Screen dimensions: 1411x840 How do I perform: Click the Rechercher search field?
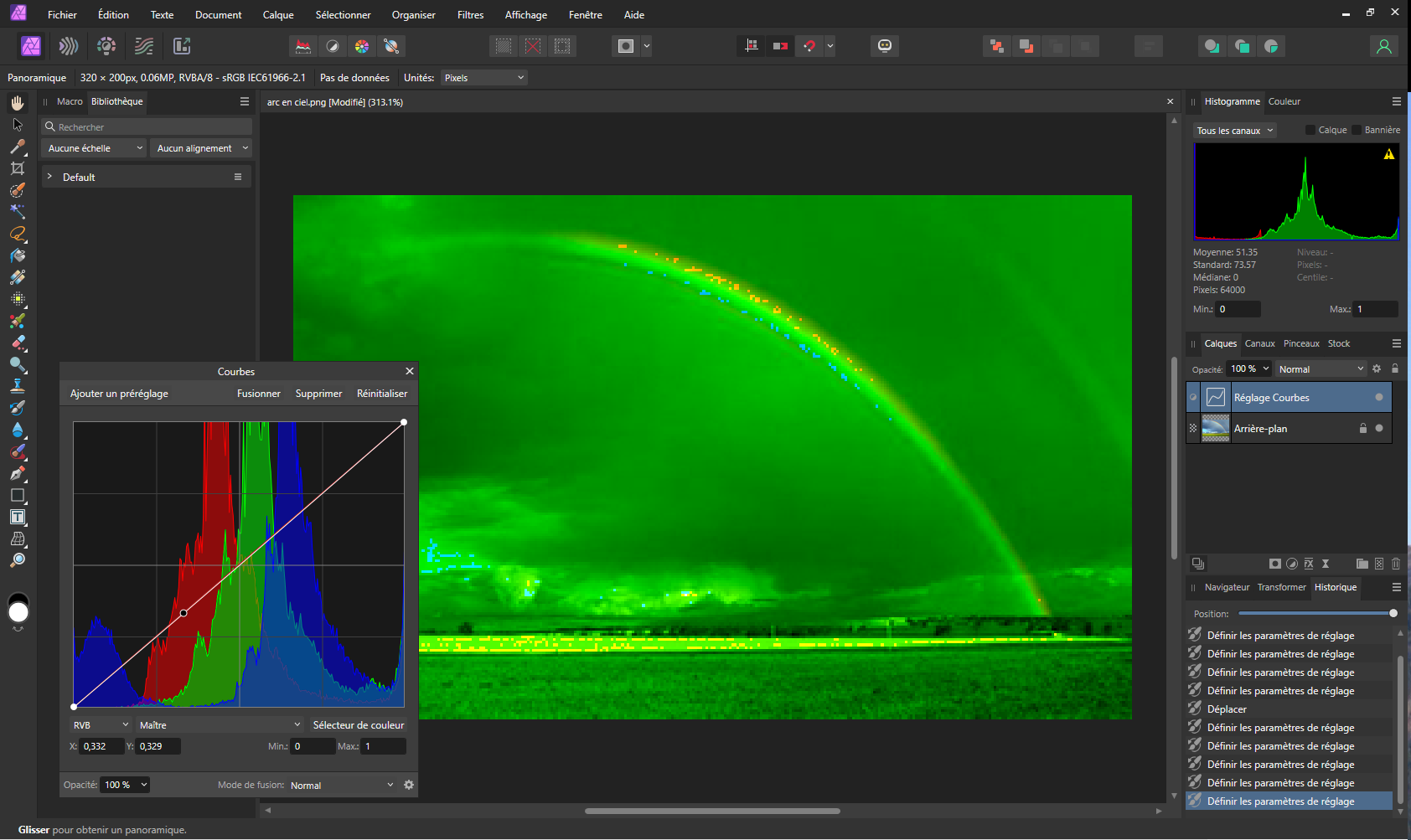tap(147, 126)
